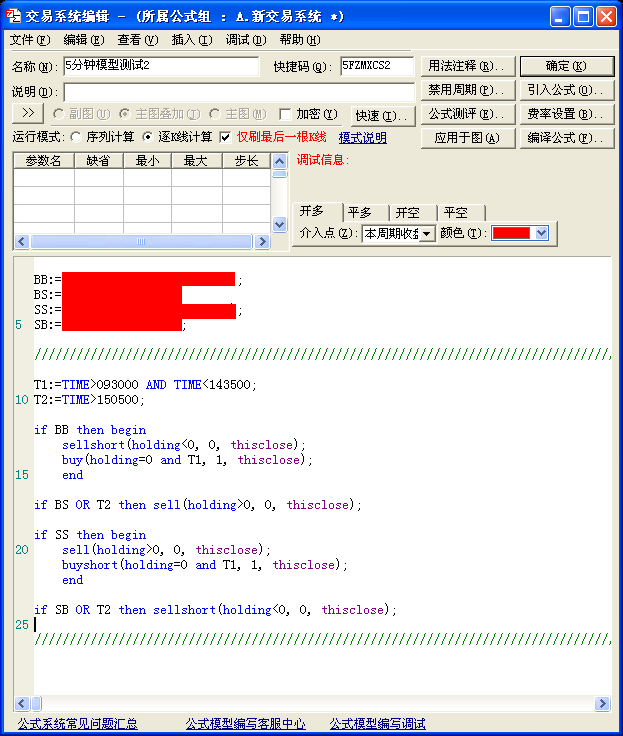This screenshot has width=623, height=736.
Task: Click parameter table scroll left arrow
Action: tap(22, 241)
